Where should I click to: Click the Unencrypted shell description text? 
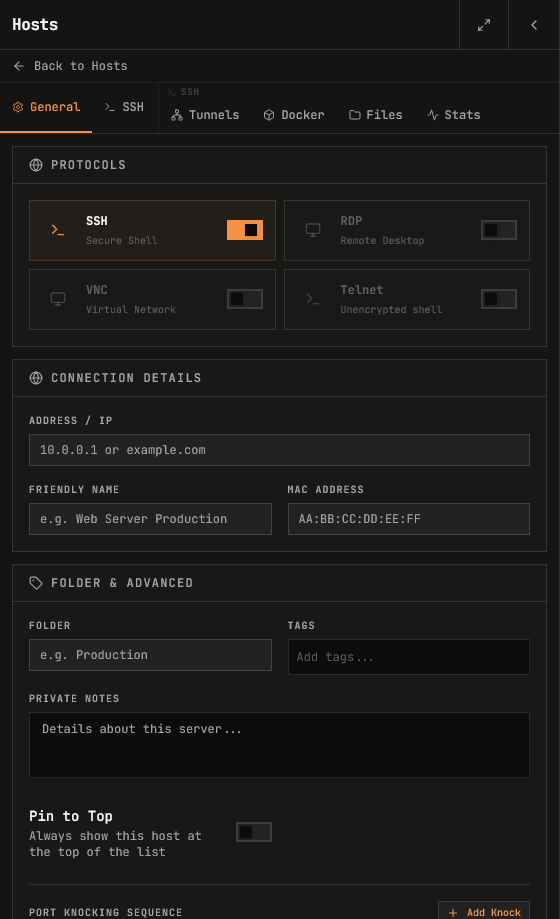click(391, 310)
